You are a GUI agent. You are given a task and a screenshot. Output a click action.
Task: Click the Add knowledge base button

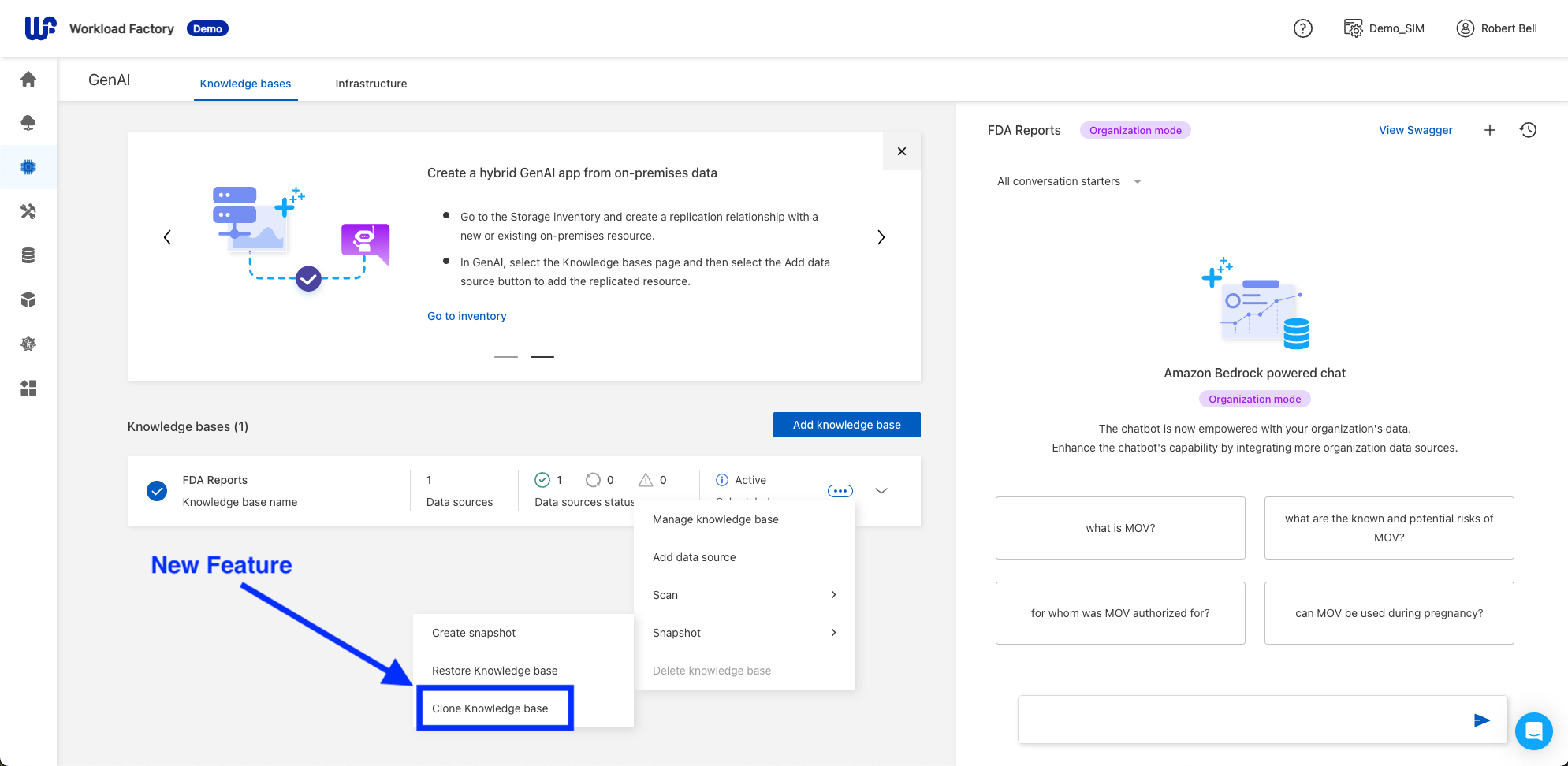point(846,425)
